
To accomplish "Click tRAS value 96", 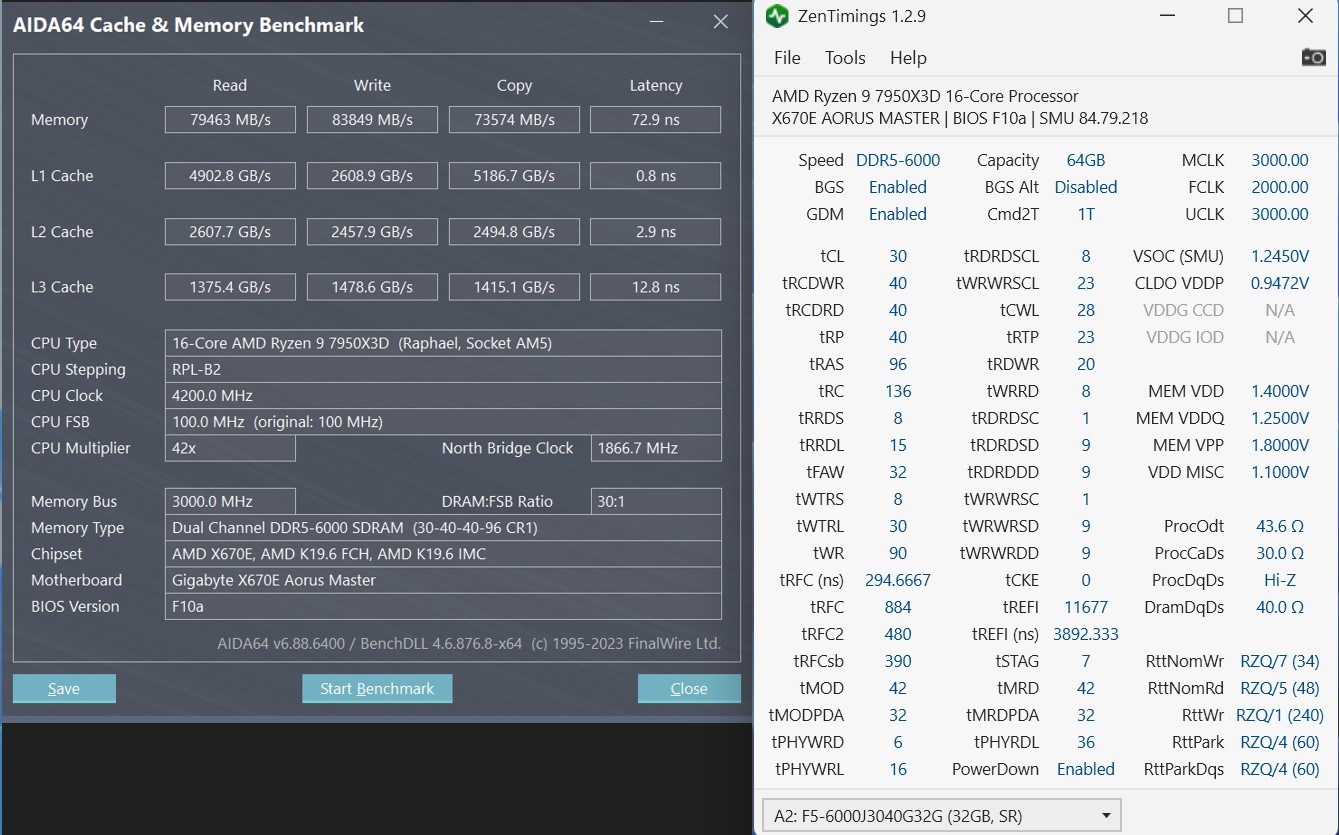I will pos(898,364).
